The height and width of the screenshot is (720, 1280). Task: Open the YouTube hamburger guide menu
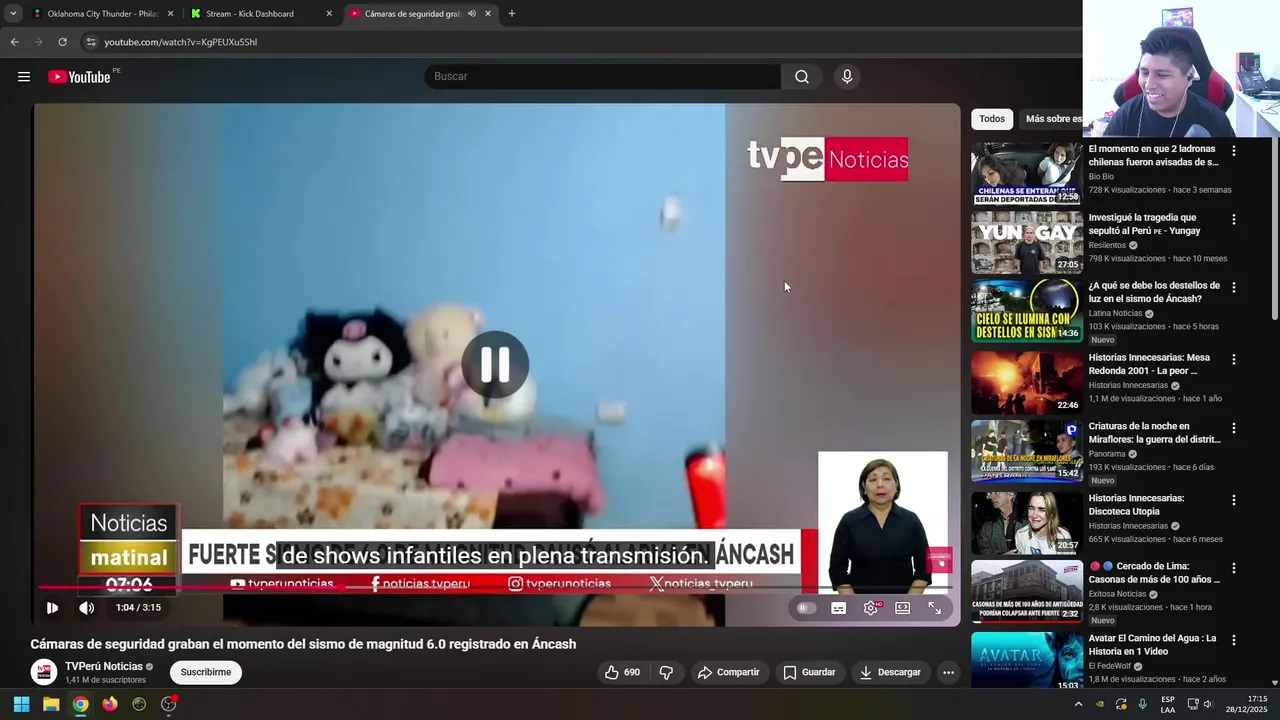point(23,77)
